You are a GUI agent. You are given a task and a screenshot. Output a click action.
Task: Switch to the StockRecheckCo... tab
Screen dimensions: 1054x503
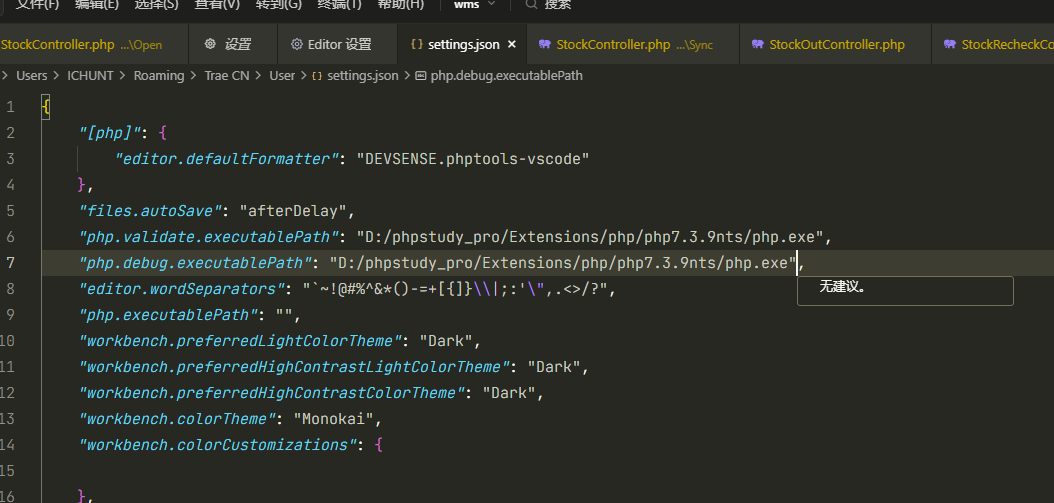coord(994,44)
